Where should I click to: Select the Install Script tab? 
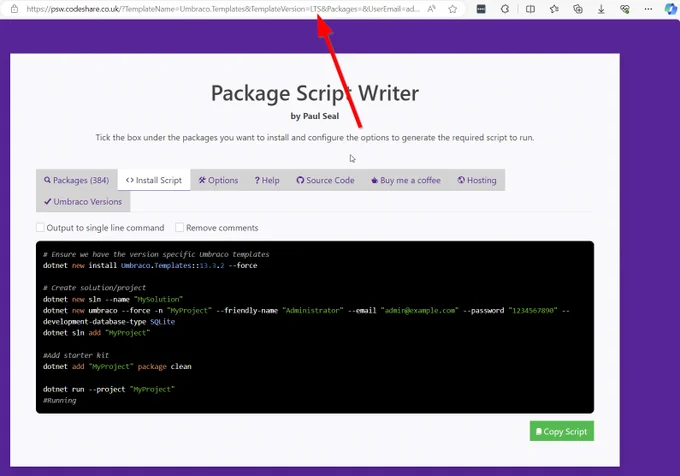[x=154, y=180]
